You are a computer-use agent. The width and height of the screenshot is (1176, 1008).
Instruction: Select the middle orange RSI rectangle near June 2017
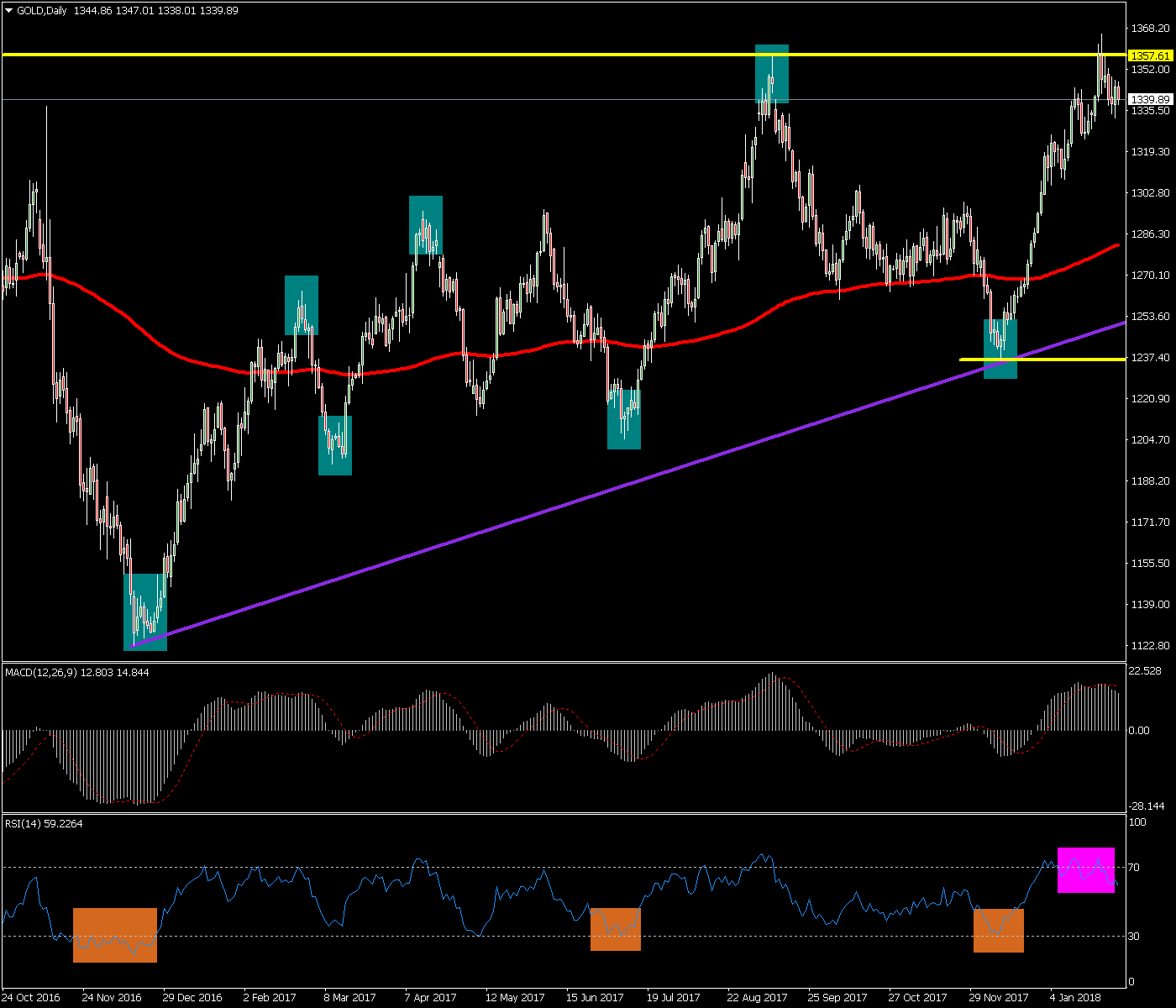615,929
